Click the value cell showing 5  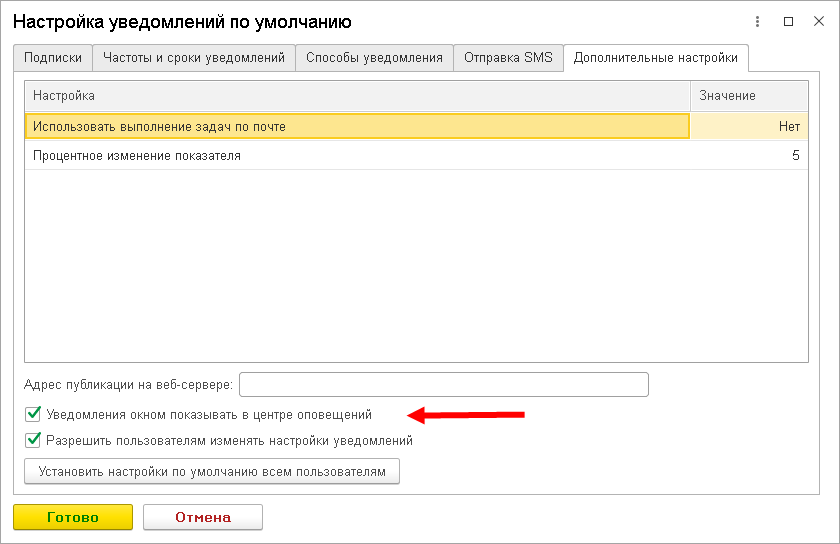748,156
